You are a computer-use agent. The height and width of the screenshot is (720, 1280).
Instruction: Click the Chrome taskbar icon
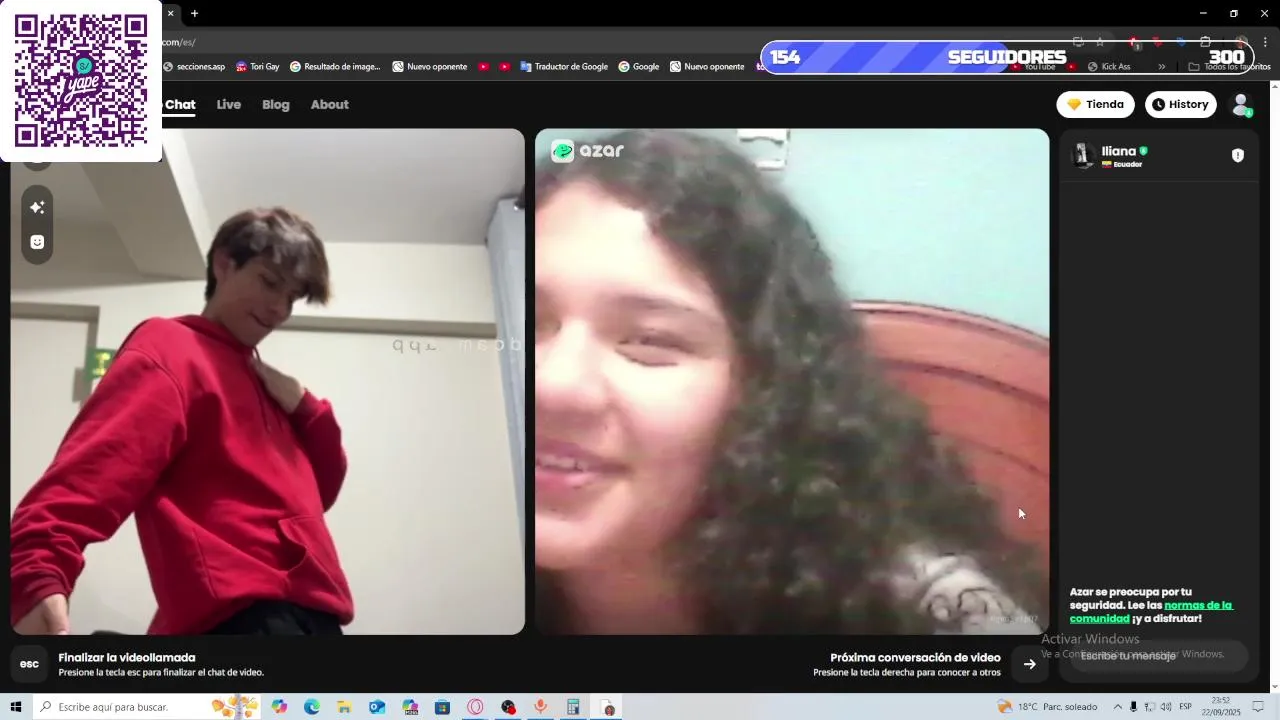tap(606, 707)
